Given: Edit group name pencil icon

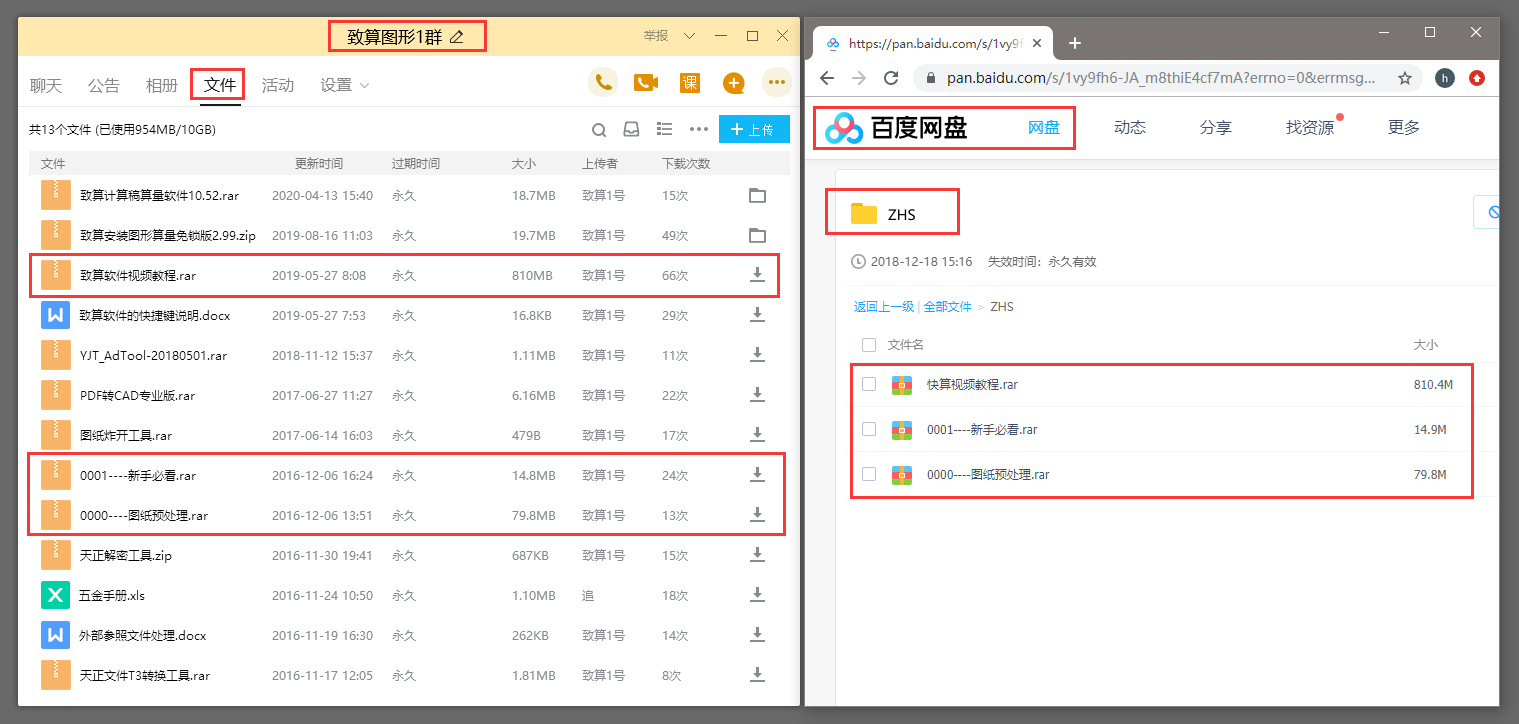Looking at the screenshot, I should [457, 37].
